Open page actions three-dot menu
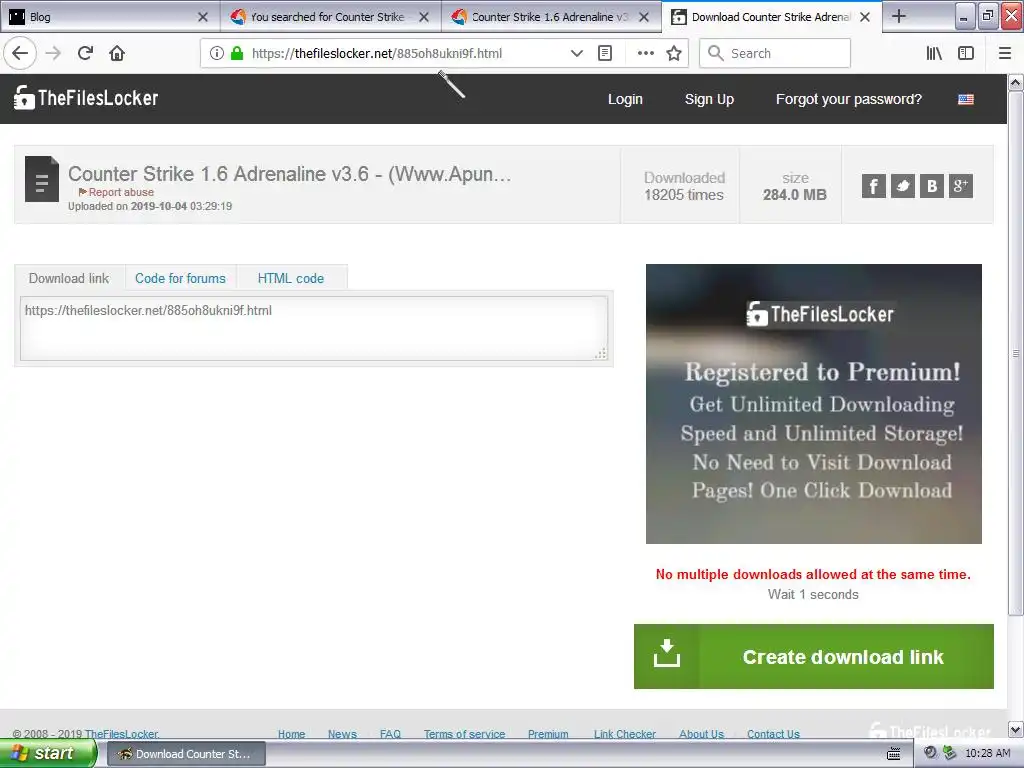Screen dimensions: 1024x768 (645, 54)
